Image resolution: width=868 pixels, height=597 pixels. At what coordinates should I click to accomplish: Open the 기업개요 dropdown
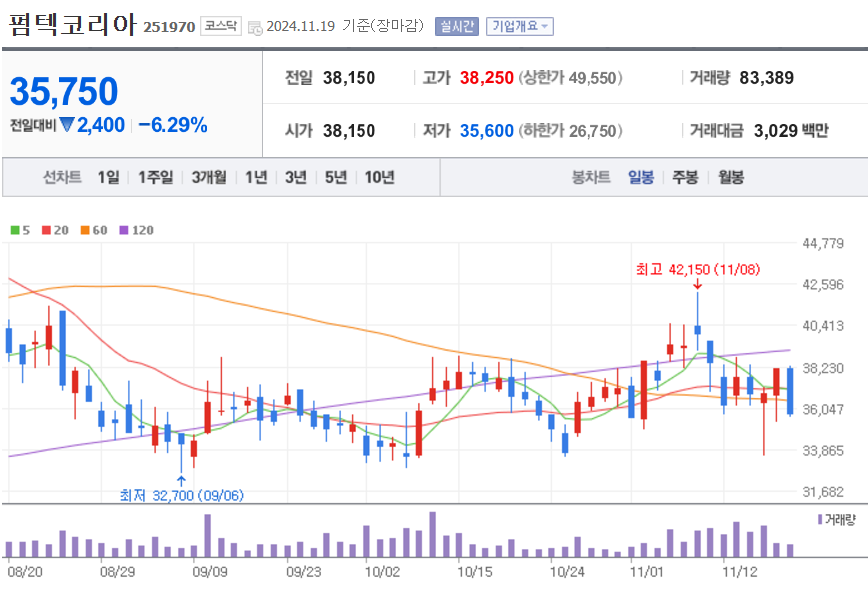520,27
